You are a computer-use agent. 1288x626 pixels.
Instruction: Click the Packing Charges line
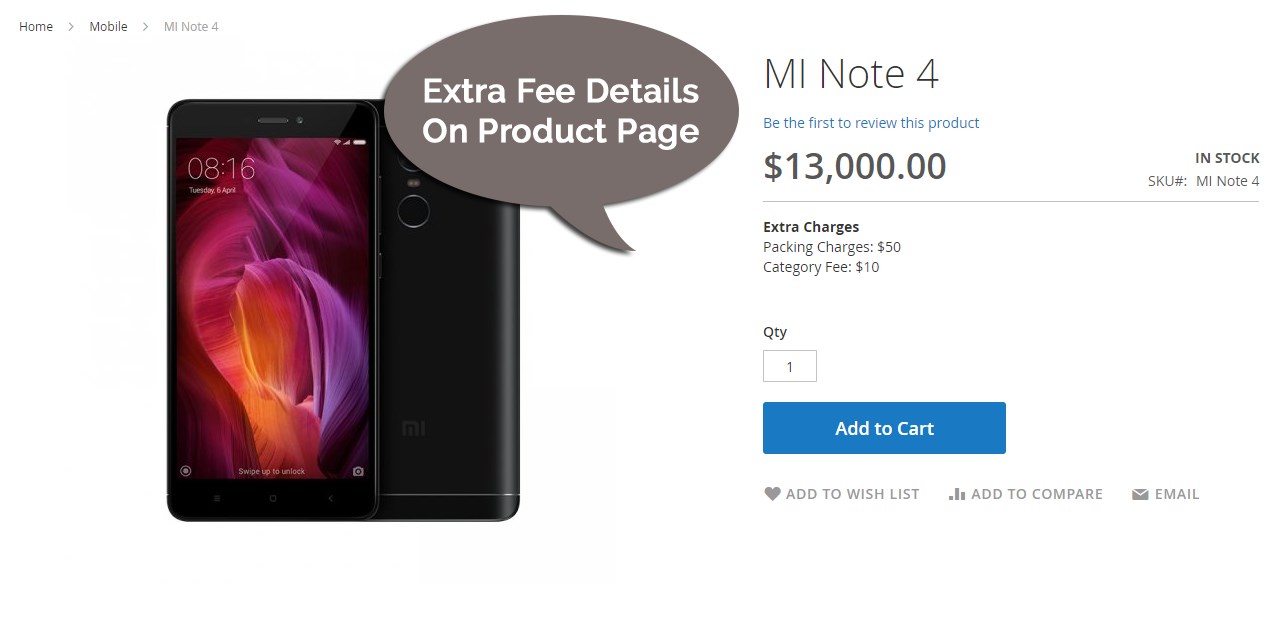click(831, 247)
